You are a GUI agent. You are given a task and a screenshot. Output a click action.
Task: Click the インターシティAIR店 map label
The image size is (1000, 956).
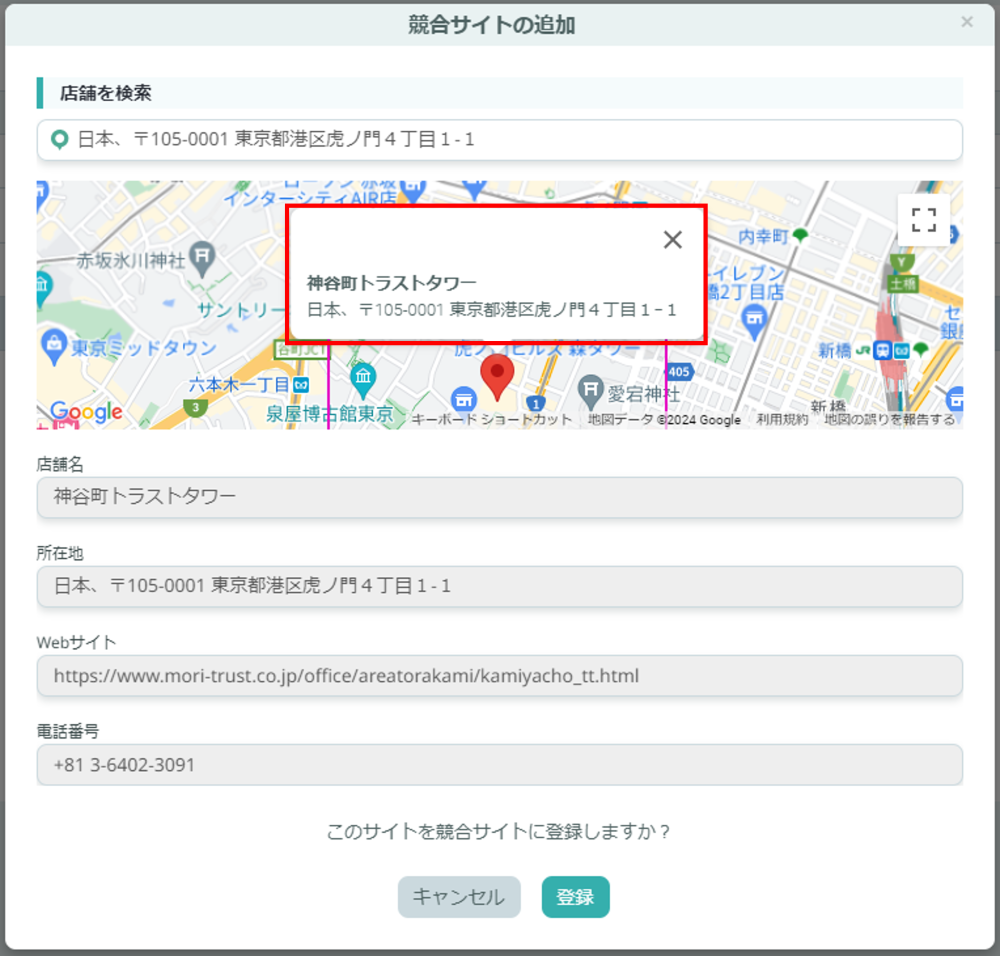coord(310,198)
